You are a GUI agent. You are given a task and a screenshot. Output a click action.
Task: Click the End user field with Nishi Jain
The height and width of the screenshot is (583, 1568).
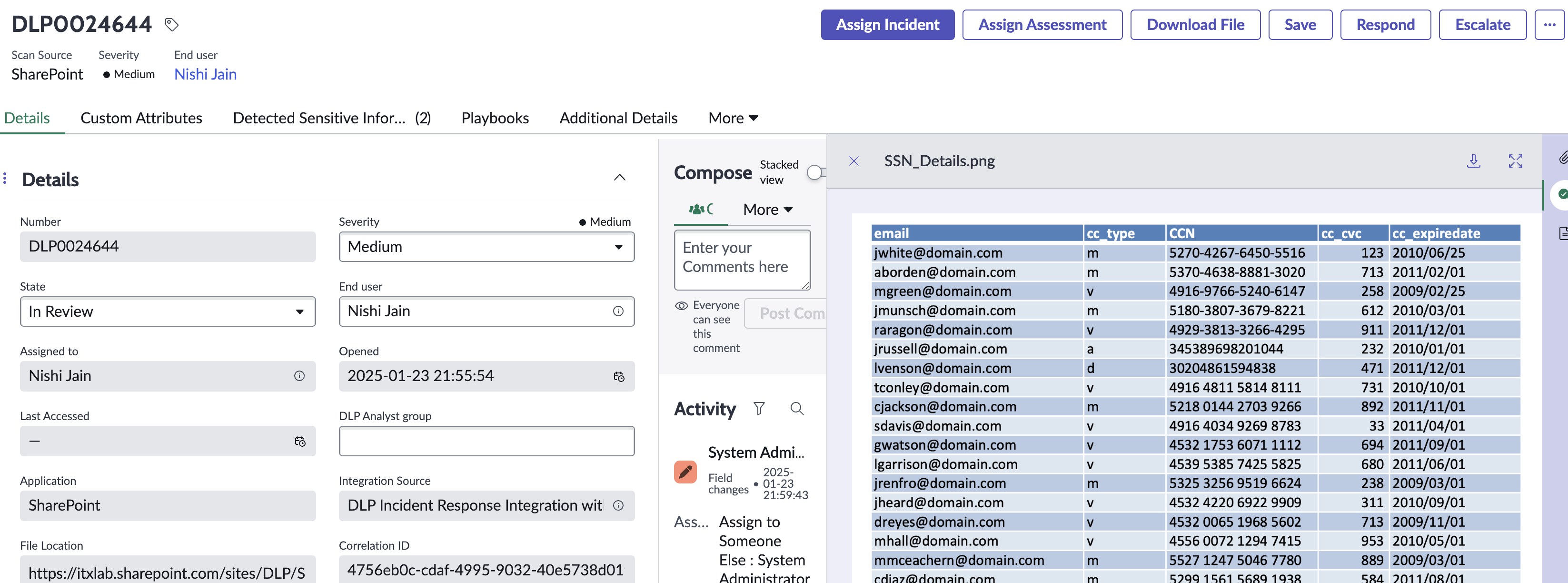(486, 312)
